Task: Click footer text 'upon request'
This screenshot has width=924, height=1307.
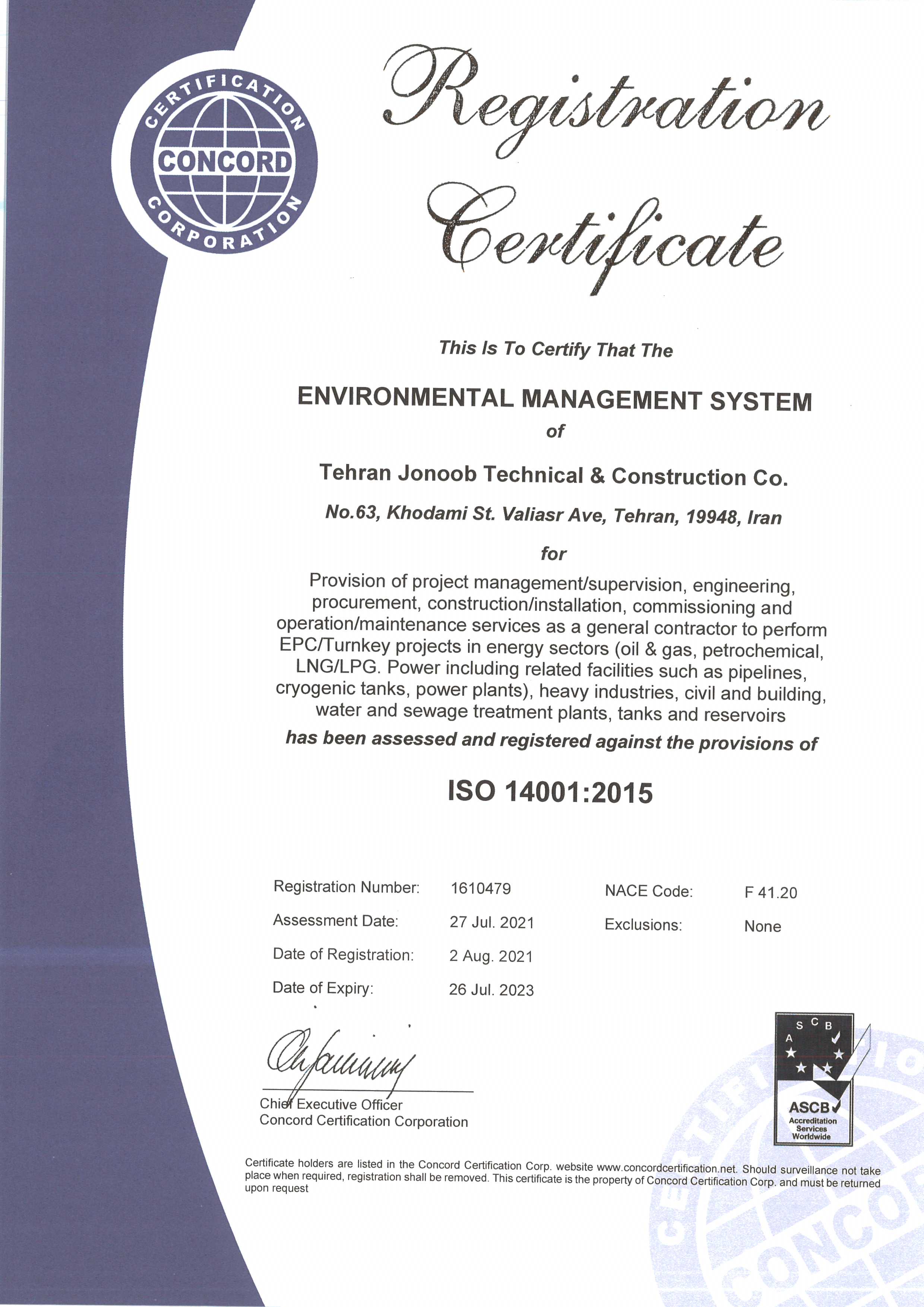Action: (x=276, y=1188)
